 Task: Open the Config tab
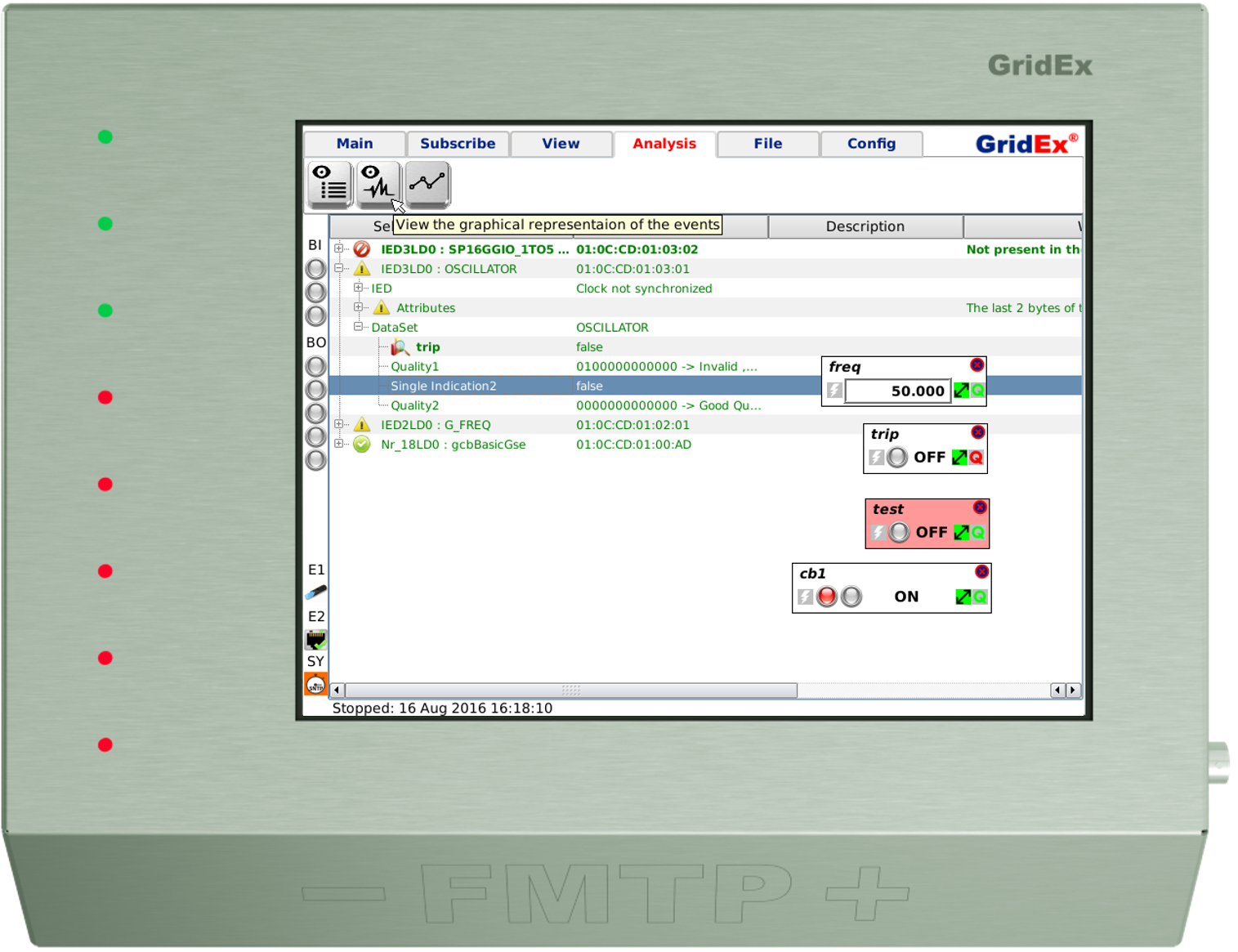pos(871,144)
